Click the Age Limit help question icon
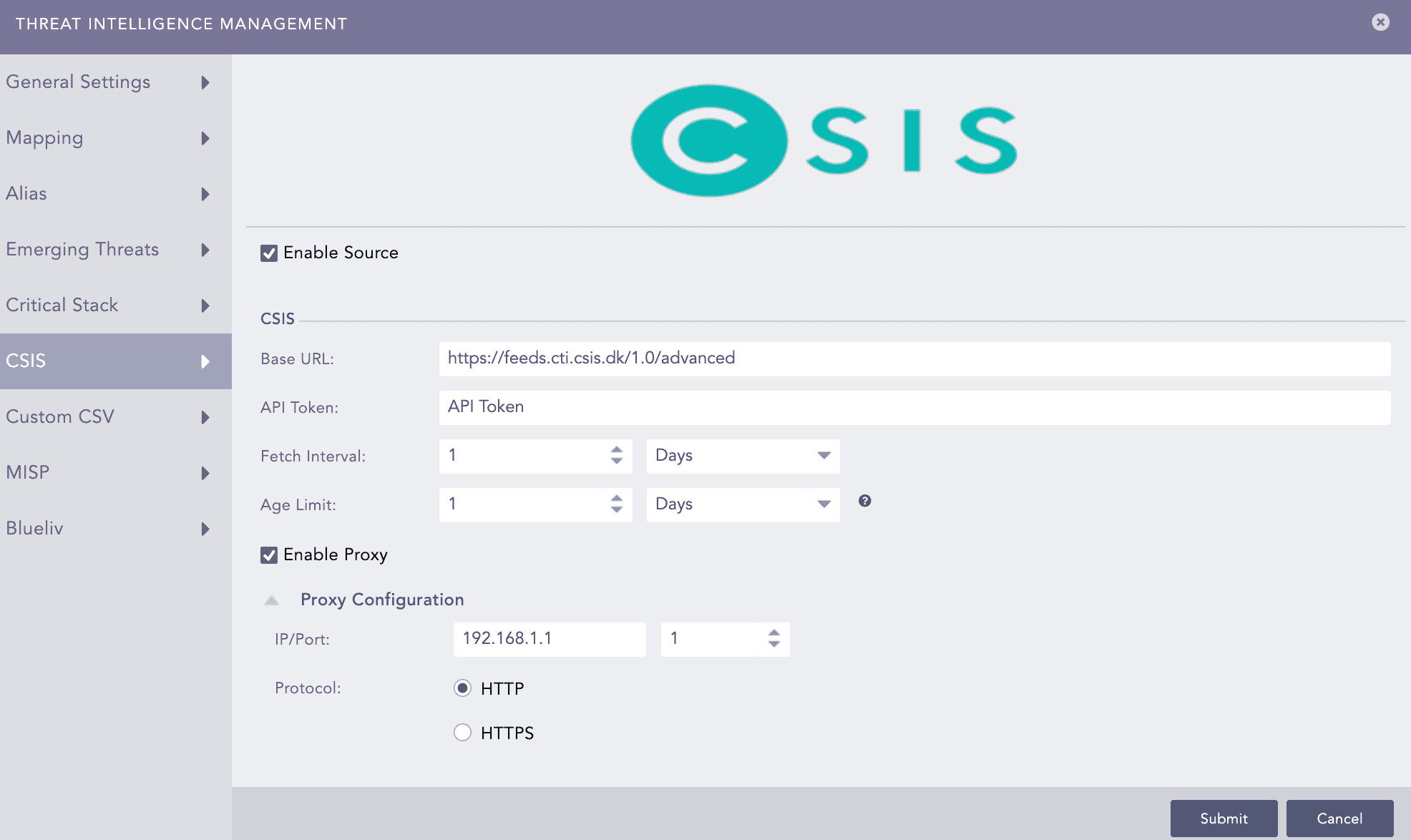The height and width of the screenshot is (840, 1411). pyautogui.click(x=864, y=501)
